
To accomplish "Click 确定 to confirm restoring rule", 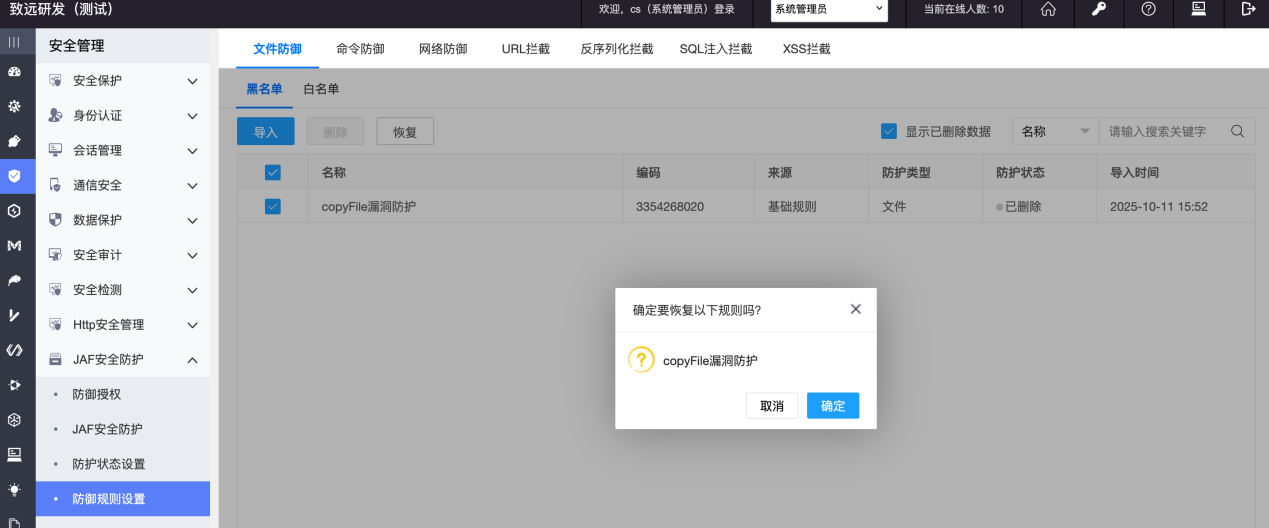I will [832, 405].
